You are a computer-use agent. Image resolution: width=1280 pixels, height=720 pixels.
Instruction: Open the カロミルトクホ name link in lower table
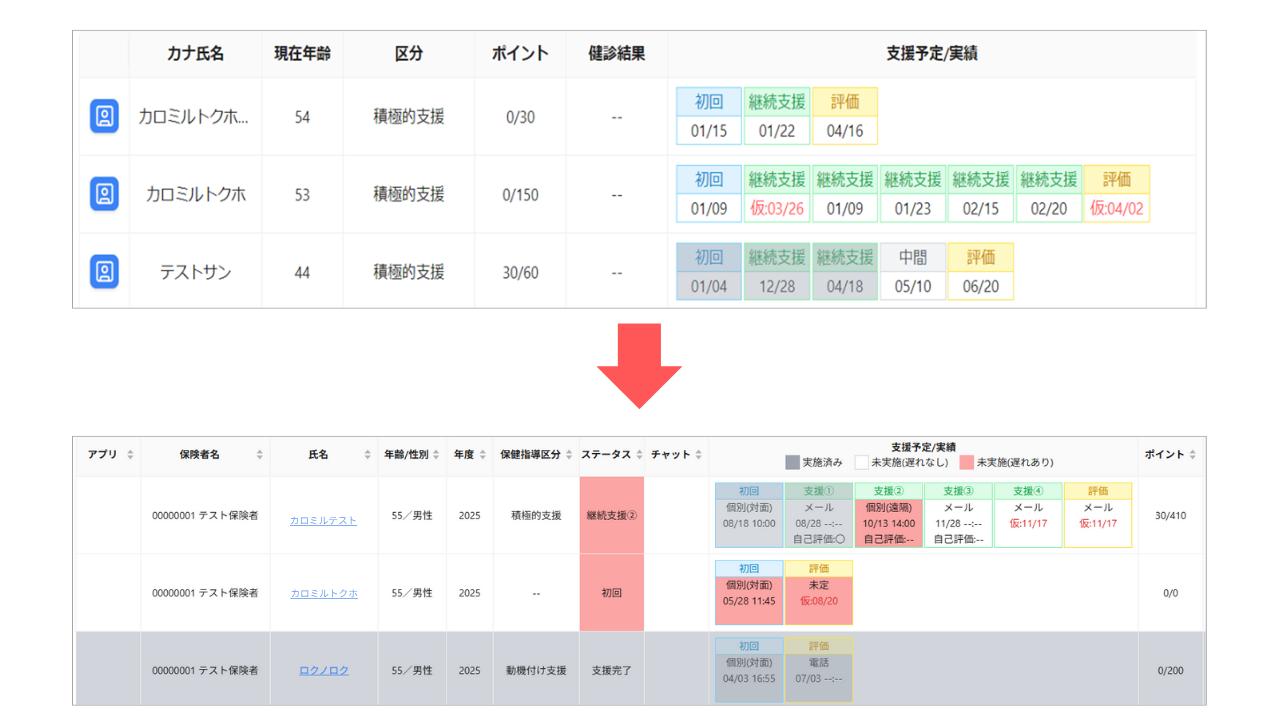[323, 593]
